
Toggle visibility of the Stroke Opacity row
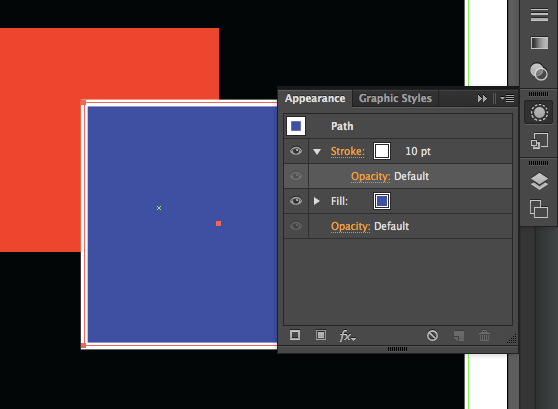[x=296, y=176]
